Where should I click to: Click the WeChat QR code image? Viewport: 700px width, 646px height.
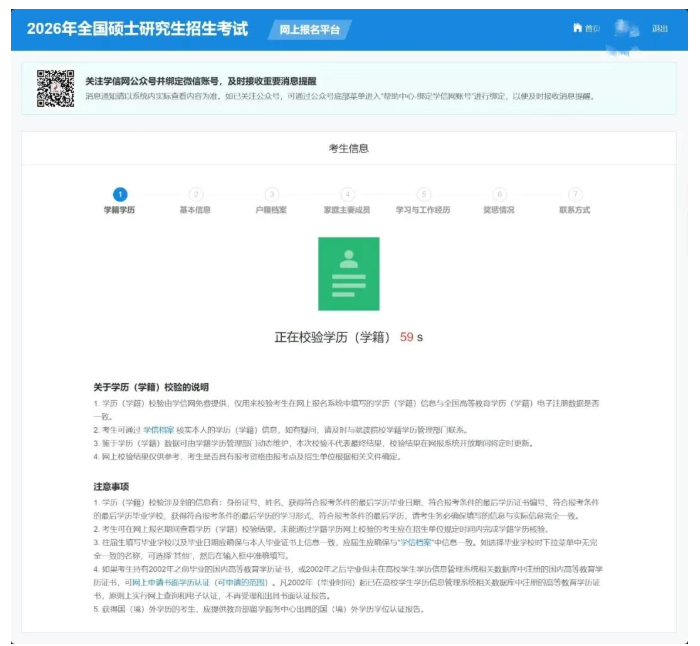coord(55,88)
